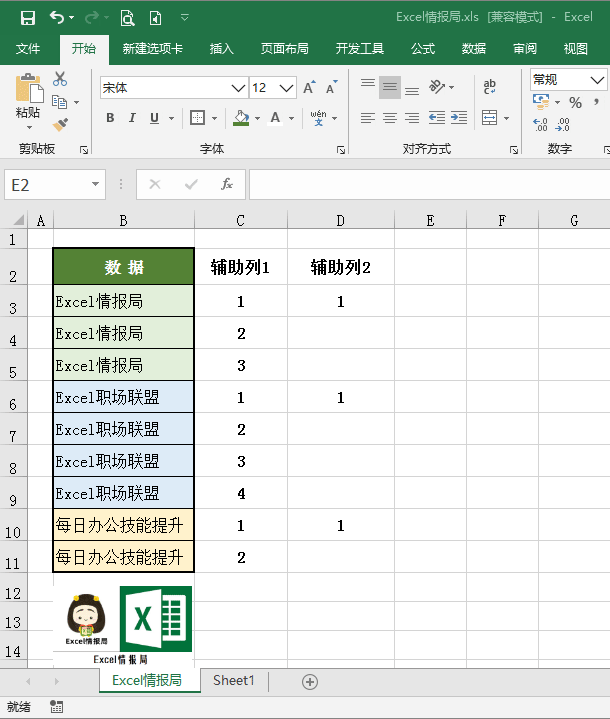This screenshot has height=719, width=610.
Task: Open alignment settings dialog launcher
Action: [x=514, y=150]
